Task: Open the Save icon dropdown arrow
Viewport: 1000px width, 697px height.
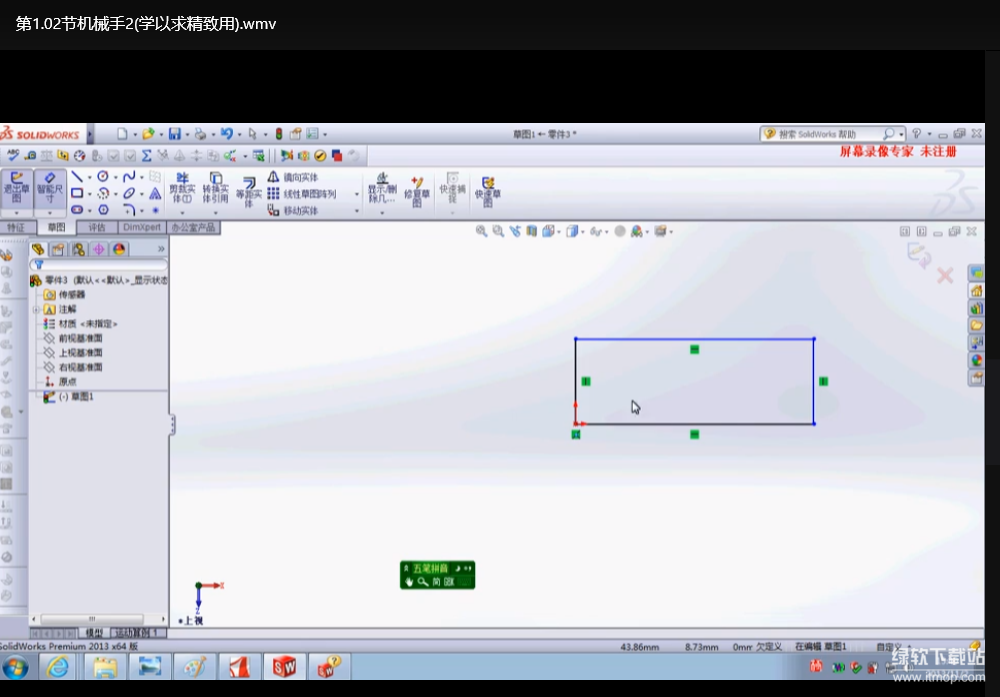Action: point(187,135)
